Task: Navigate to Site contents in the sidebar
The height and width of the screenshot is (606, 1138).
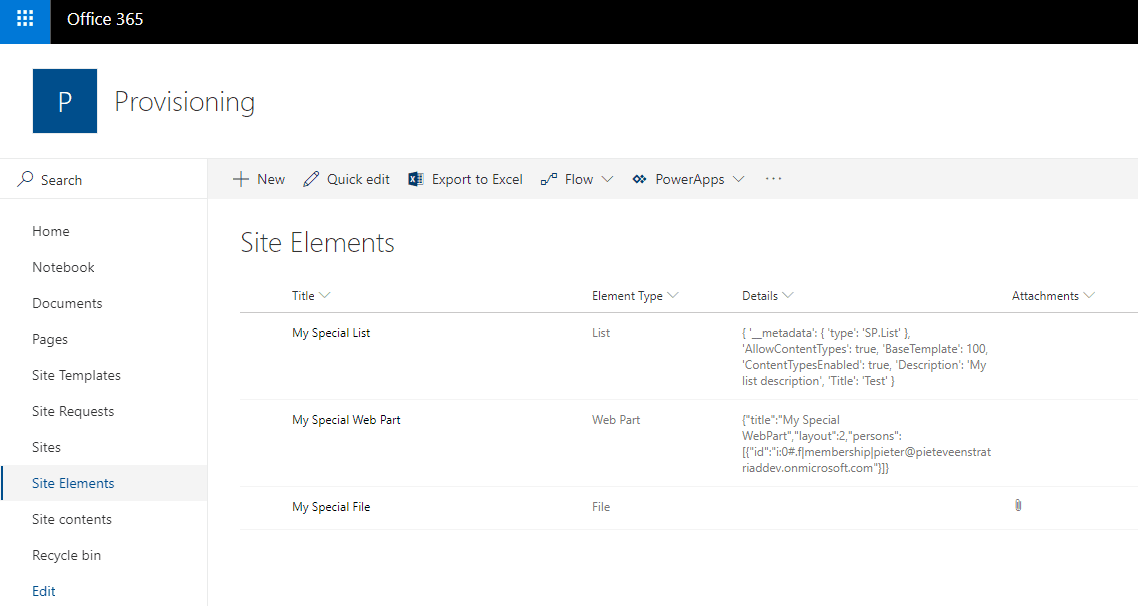Action: [71, 518]
